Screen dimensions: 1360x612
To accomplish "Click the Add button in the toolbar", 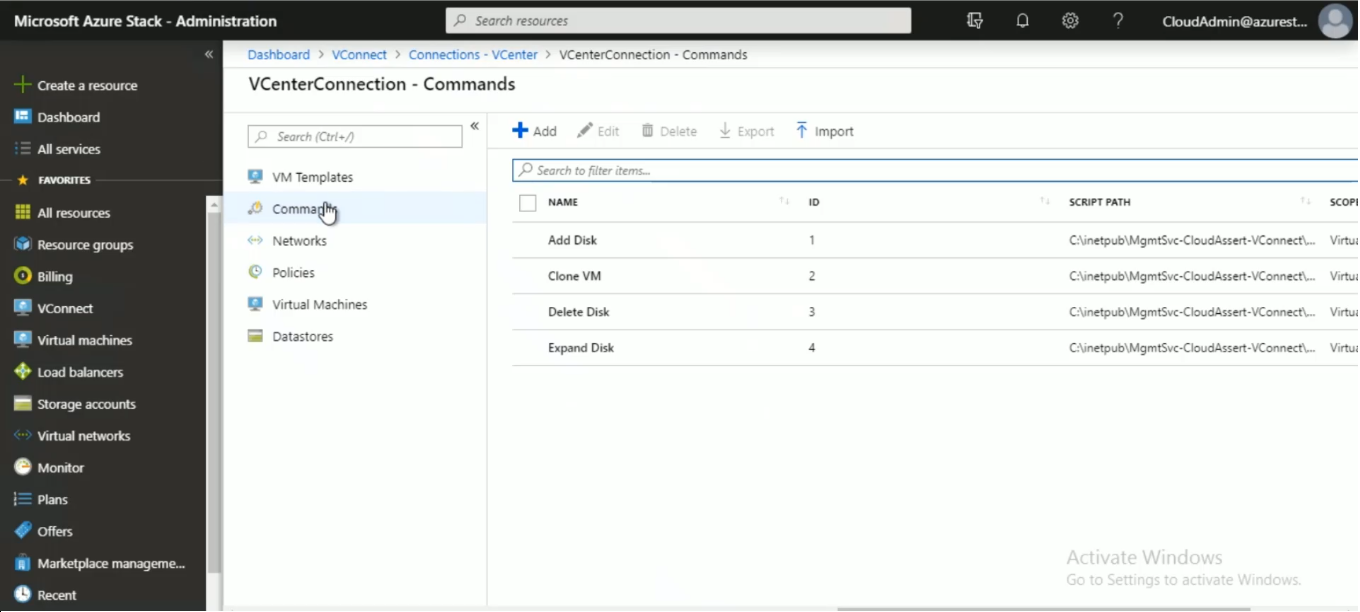I will pos(535,131).
